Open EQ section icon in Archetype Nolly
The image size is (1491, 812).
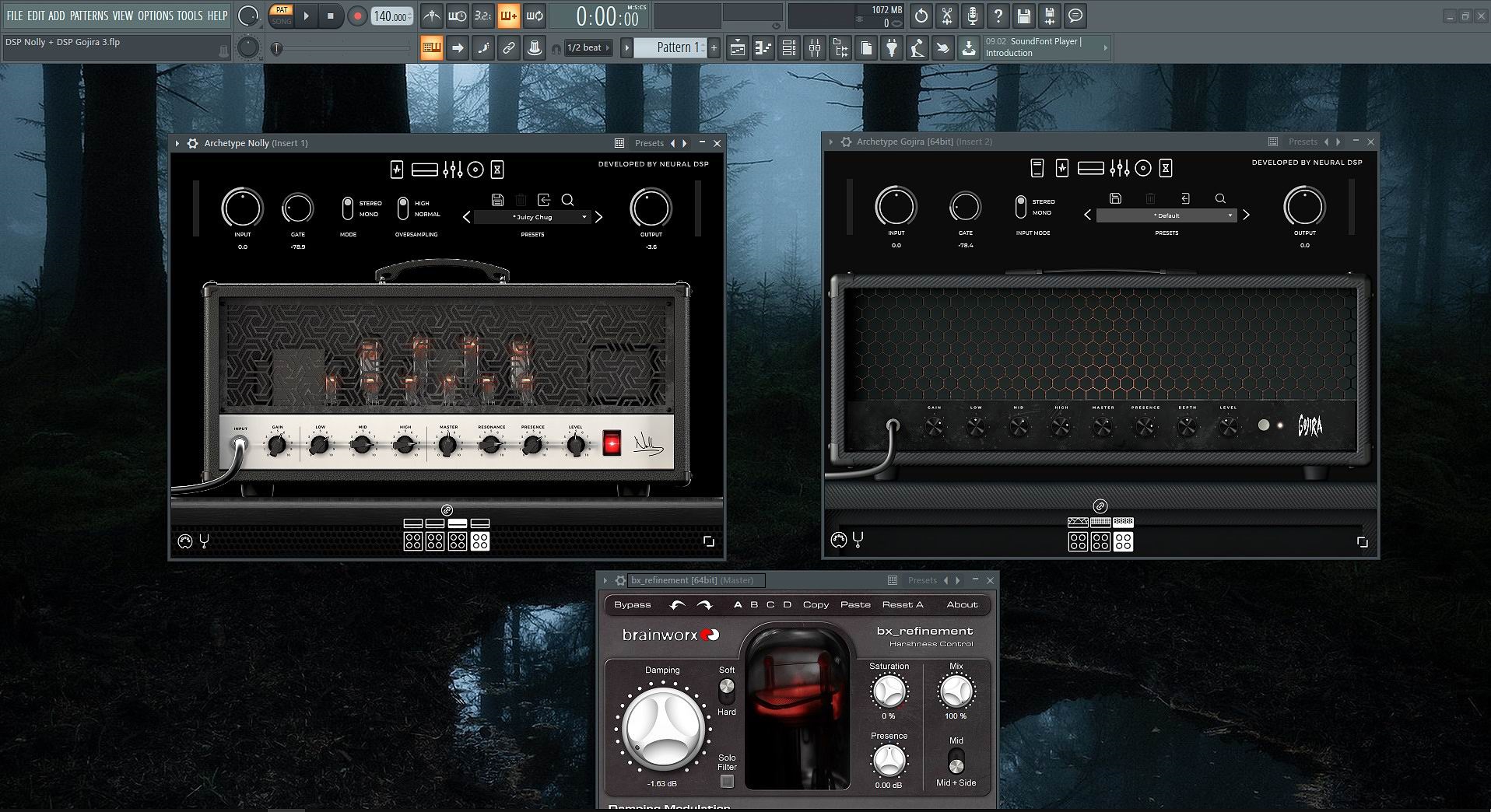pos(453,170)
